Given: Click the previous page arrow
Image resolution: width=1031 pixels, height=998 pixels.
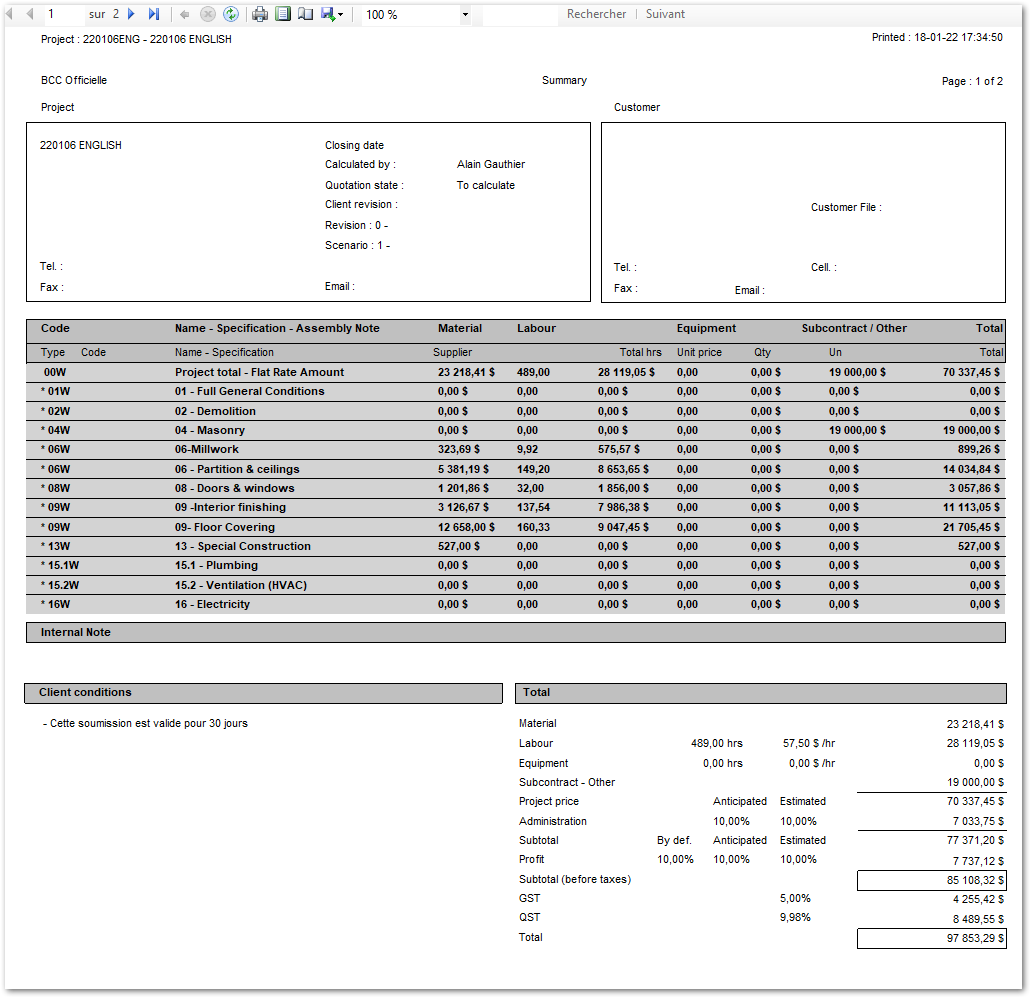Looking at the screenshot, I should coord(29,14).
